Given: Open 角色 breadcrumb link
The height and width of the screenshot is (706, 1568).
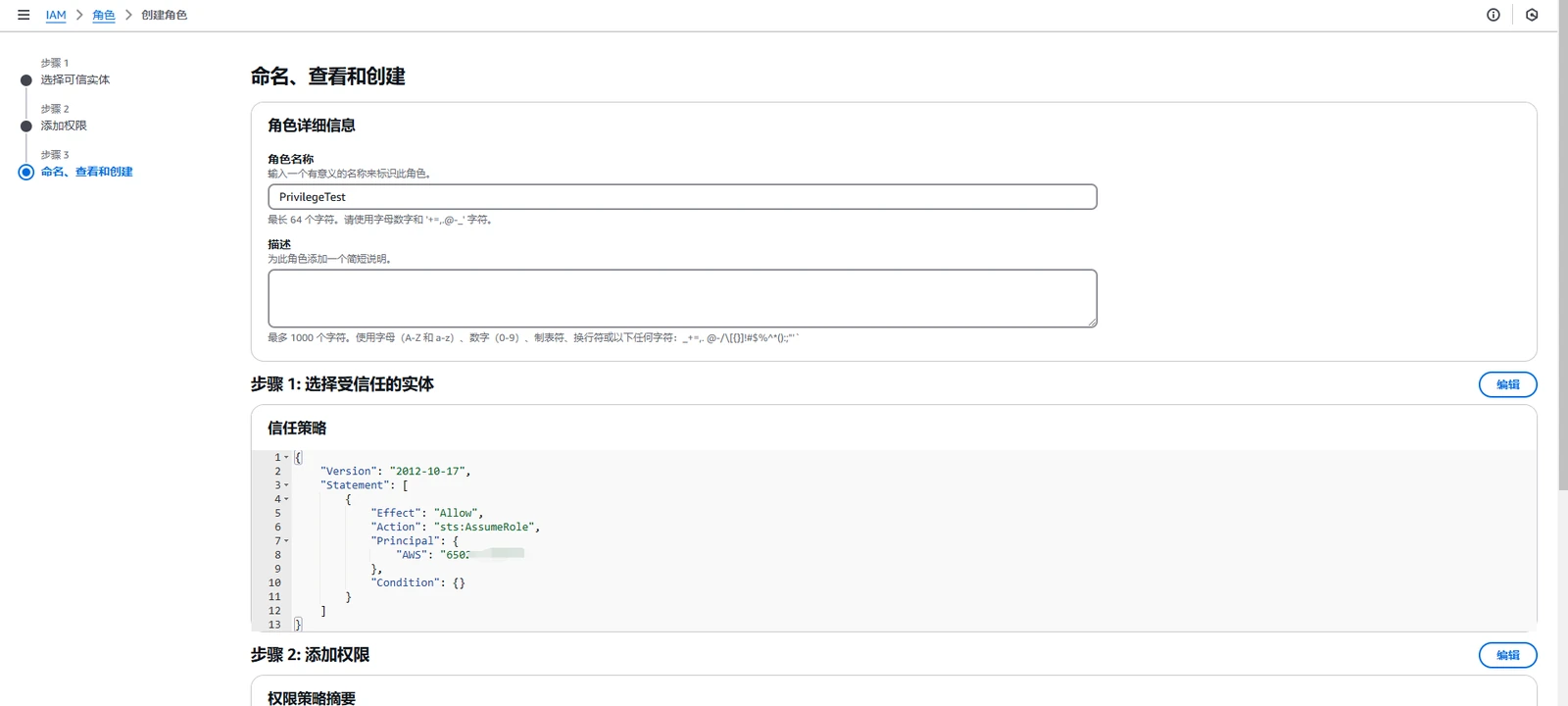Looking at the screenshot, I should point(103,15).
